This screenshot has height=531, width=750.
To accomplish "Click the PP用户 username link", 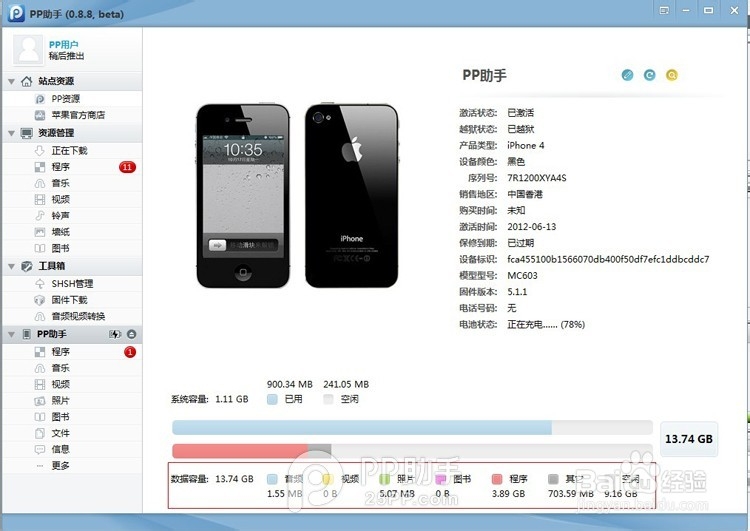I will 64,44.
